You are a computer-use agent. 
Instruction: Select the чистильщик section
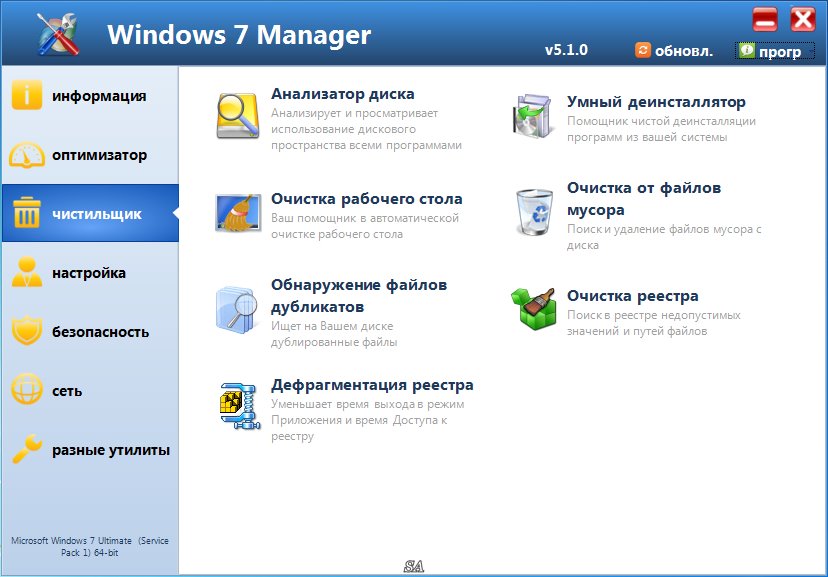tap(90, 213)
